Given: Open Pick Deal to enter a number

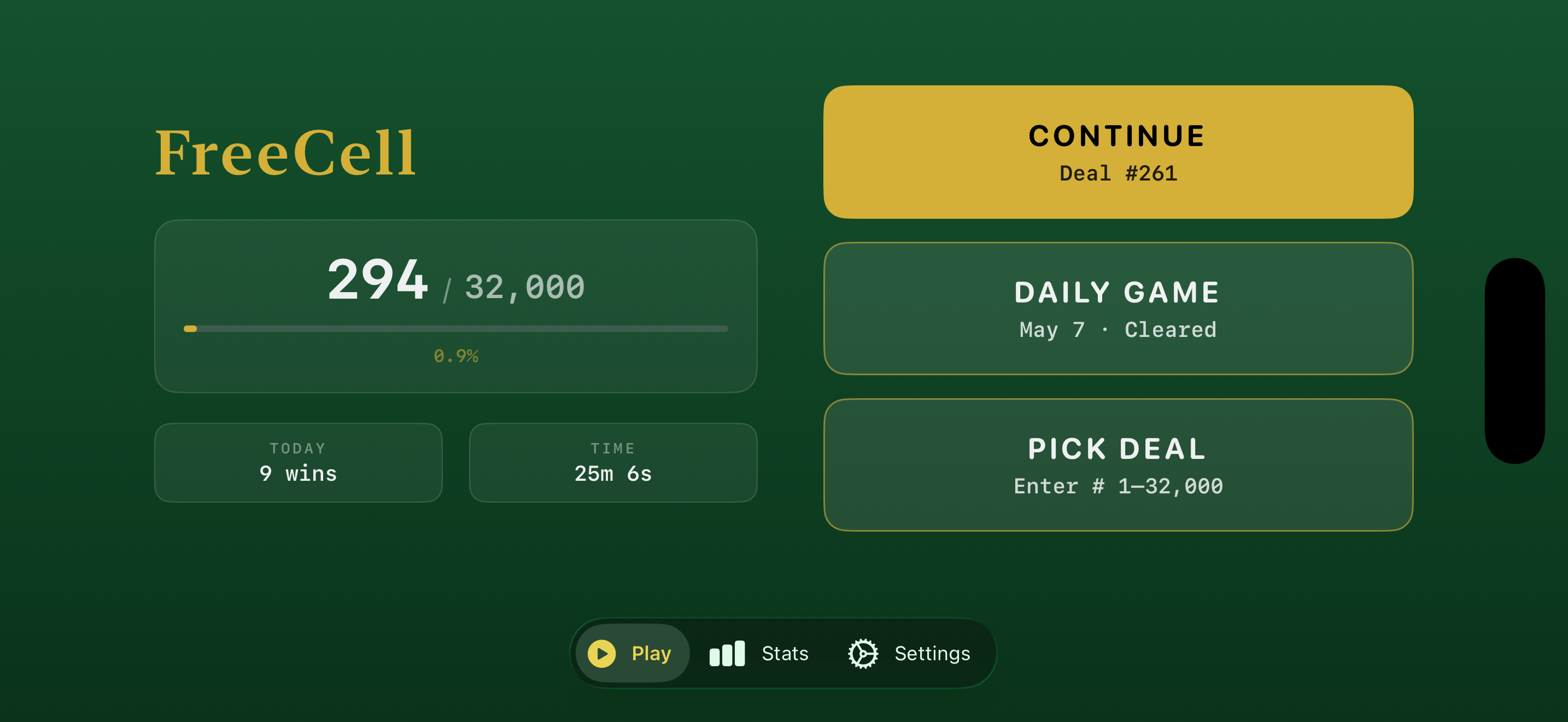Looking at the screenshot, I should pyautogui.click(x=1118, y=465).
